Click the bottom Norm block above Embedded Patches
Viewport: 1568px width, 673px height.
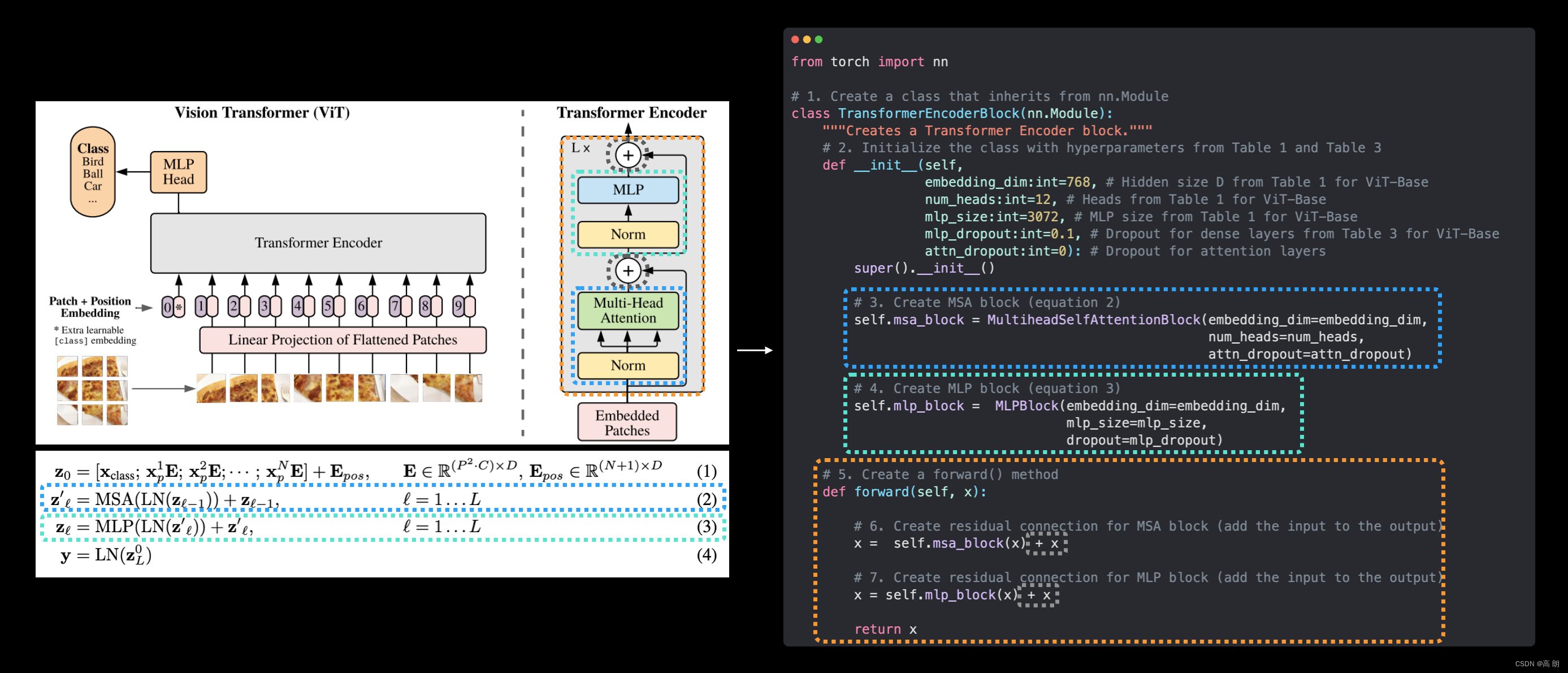point(627,365)
